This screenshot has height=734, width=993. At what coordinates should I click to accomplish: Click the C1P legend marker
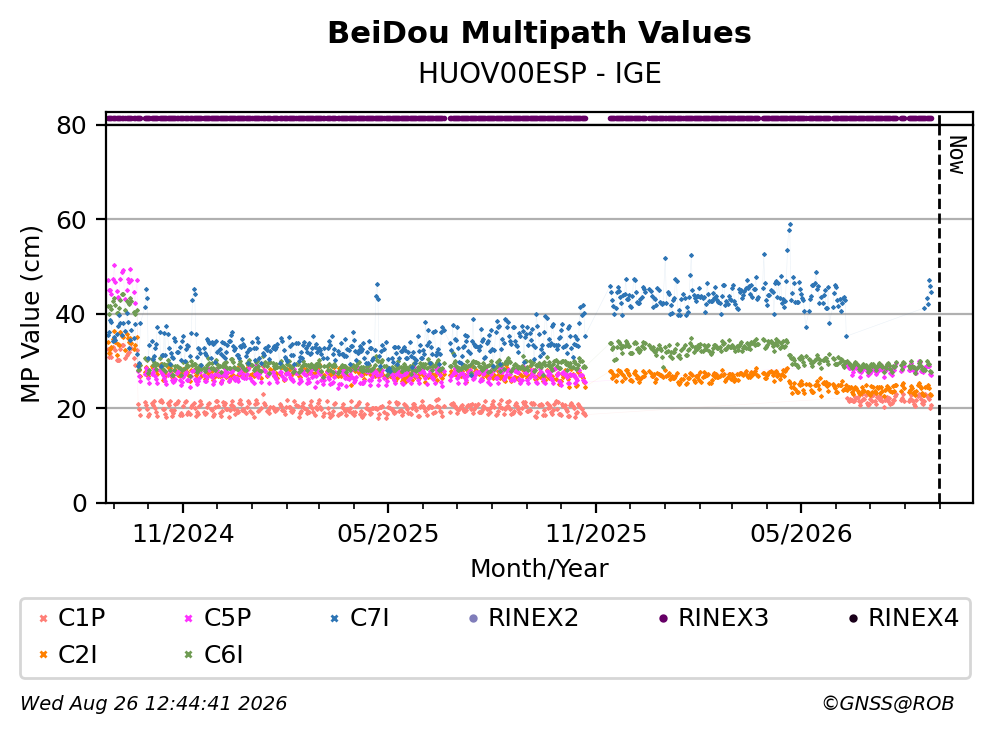click(43, 618)
